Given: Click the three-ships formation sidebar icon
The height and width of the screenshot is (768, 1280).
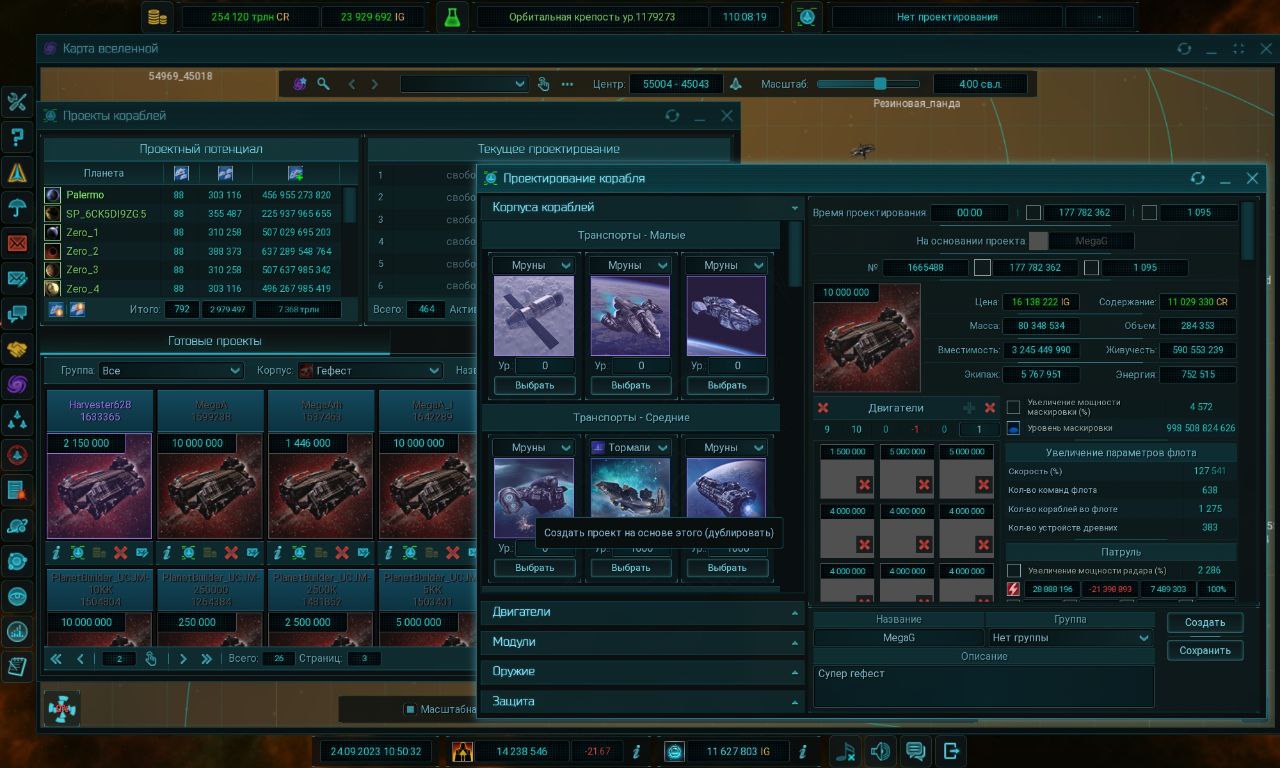Looking at the screenshot, I should tap(17, 420).
